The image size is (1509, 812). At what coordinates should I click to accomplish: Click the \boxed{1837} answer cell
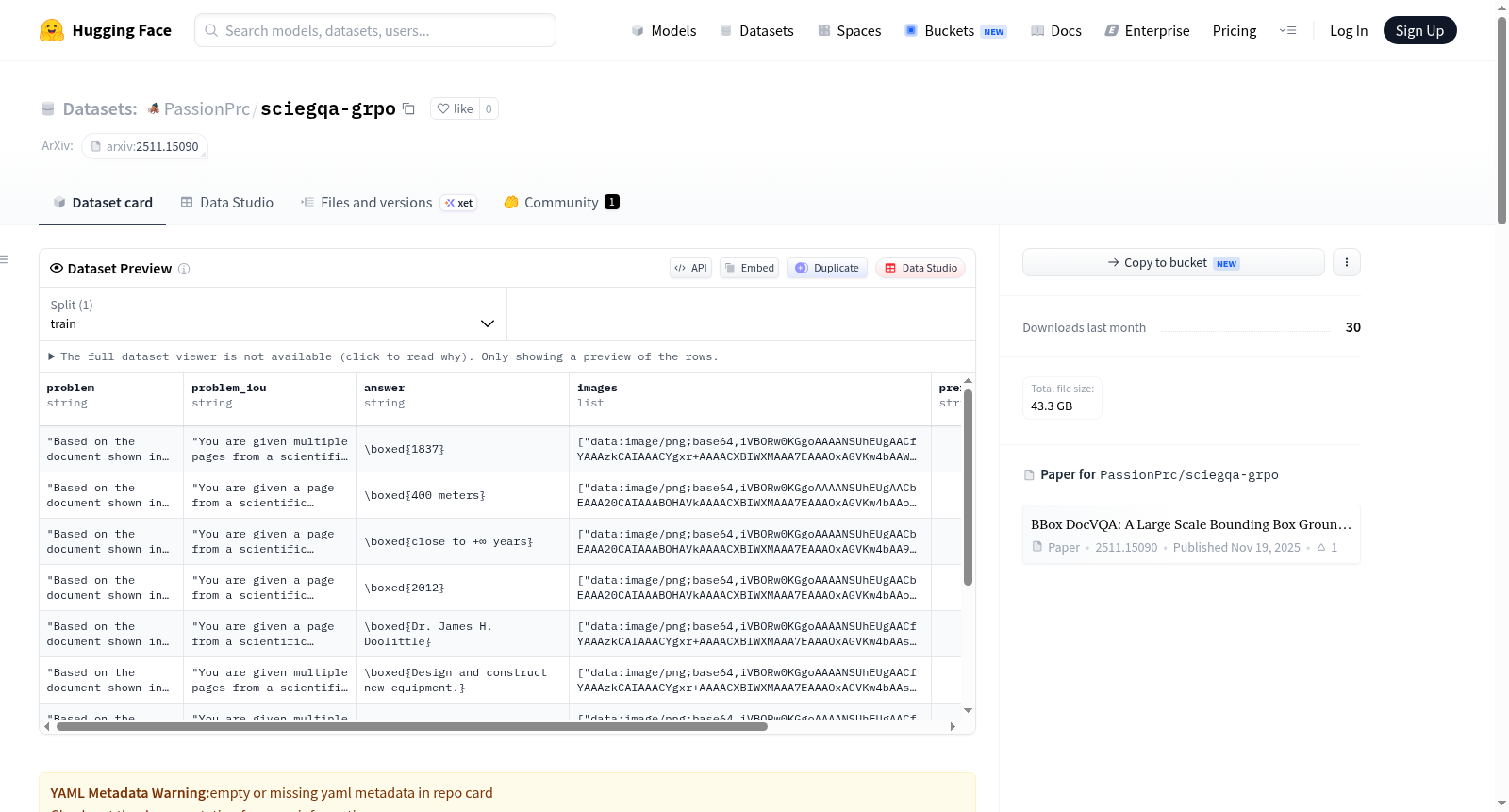pos(463,449)
